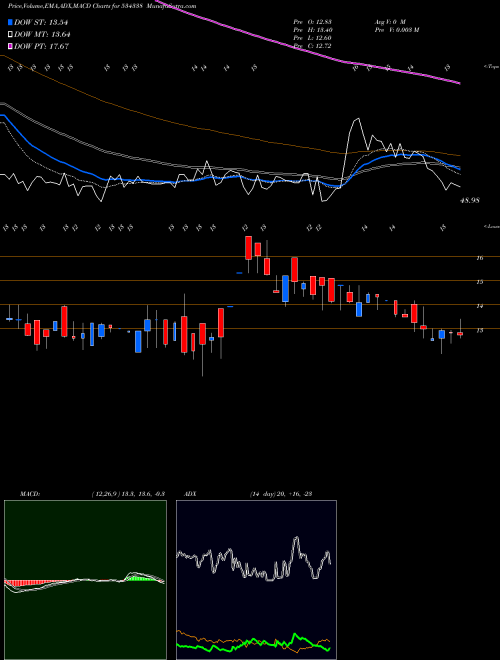This screenshot has width=500, height=660.
Task: Click the 'Pre O: 12.83' value
Action: (313, 21)
